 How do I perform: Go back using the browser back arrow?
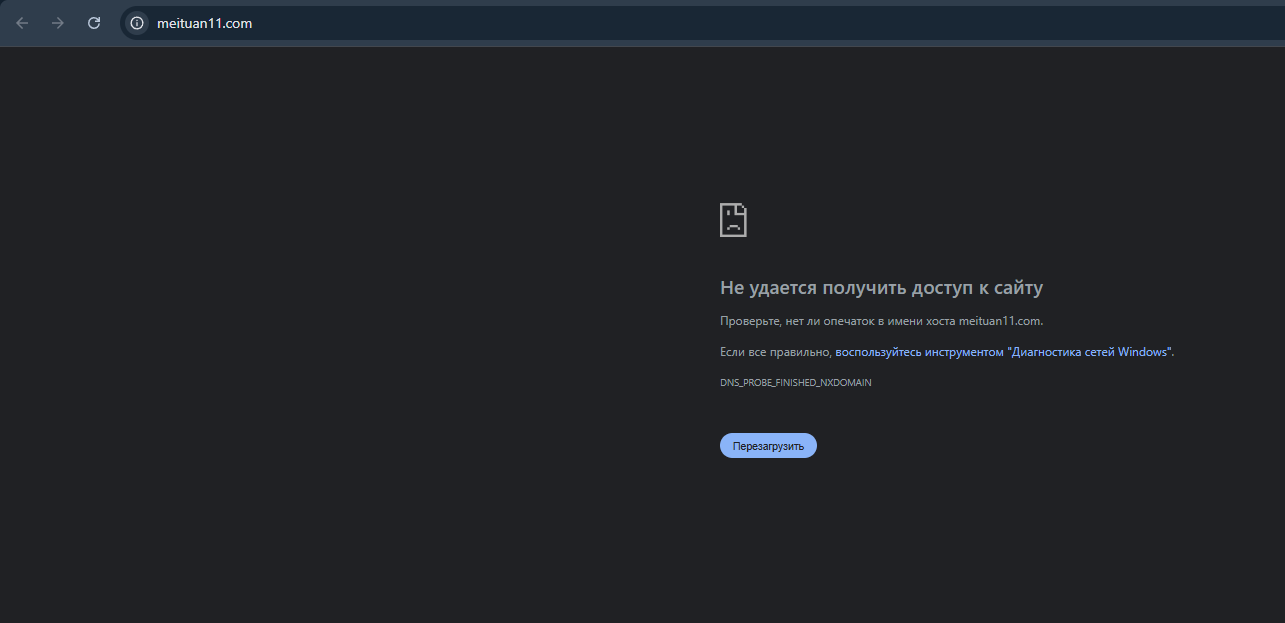coord(22,23)
